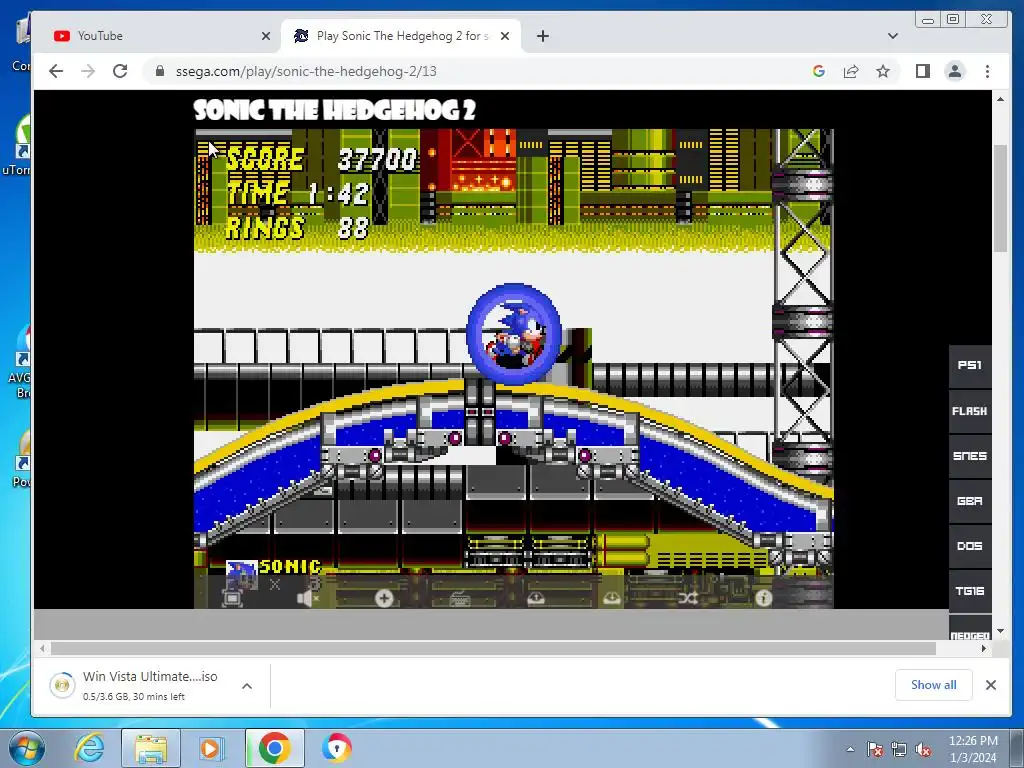This screenshot has width=1024, height=768.
Task: Reload the ssega.com page
Action: (x=120, y=71)
